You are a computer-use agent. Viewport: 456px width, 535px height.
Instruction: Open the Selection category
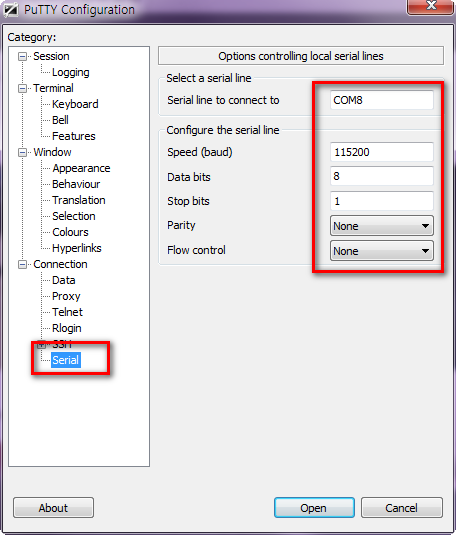[74, 216]
